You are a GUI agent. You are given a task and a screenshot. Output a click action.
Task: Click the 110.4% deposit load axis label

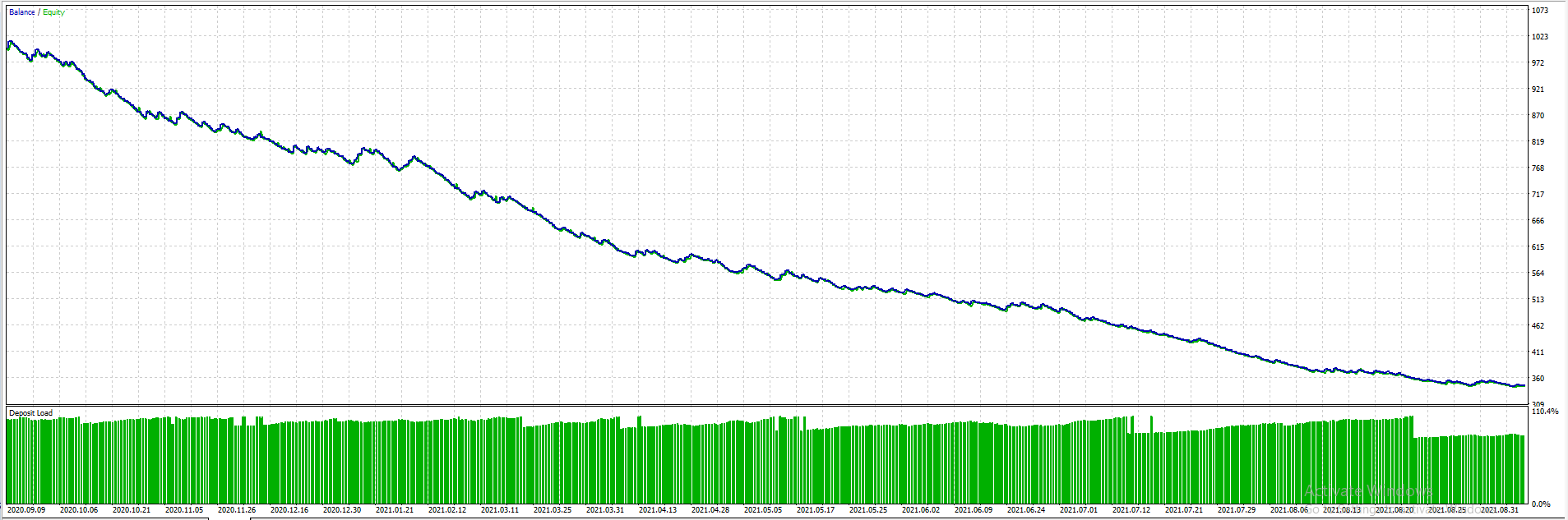click(x=1545, y=412)
